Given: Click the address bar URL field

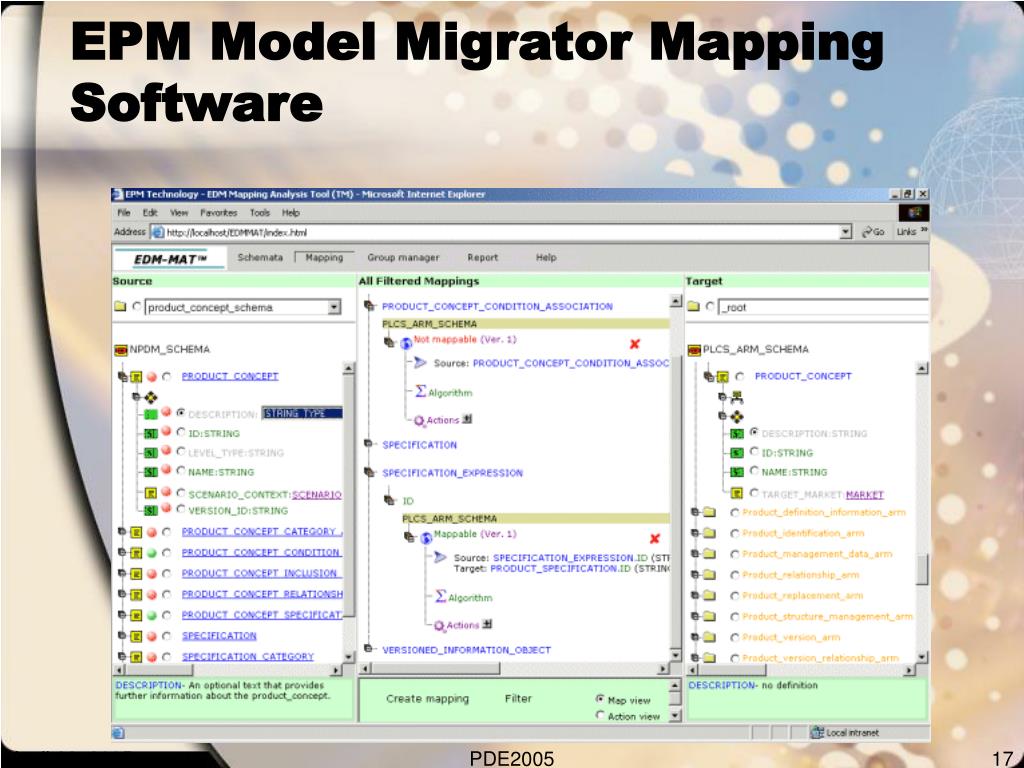Looking at the screenshot, I should click(502, 232).
